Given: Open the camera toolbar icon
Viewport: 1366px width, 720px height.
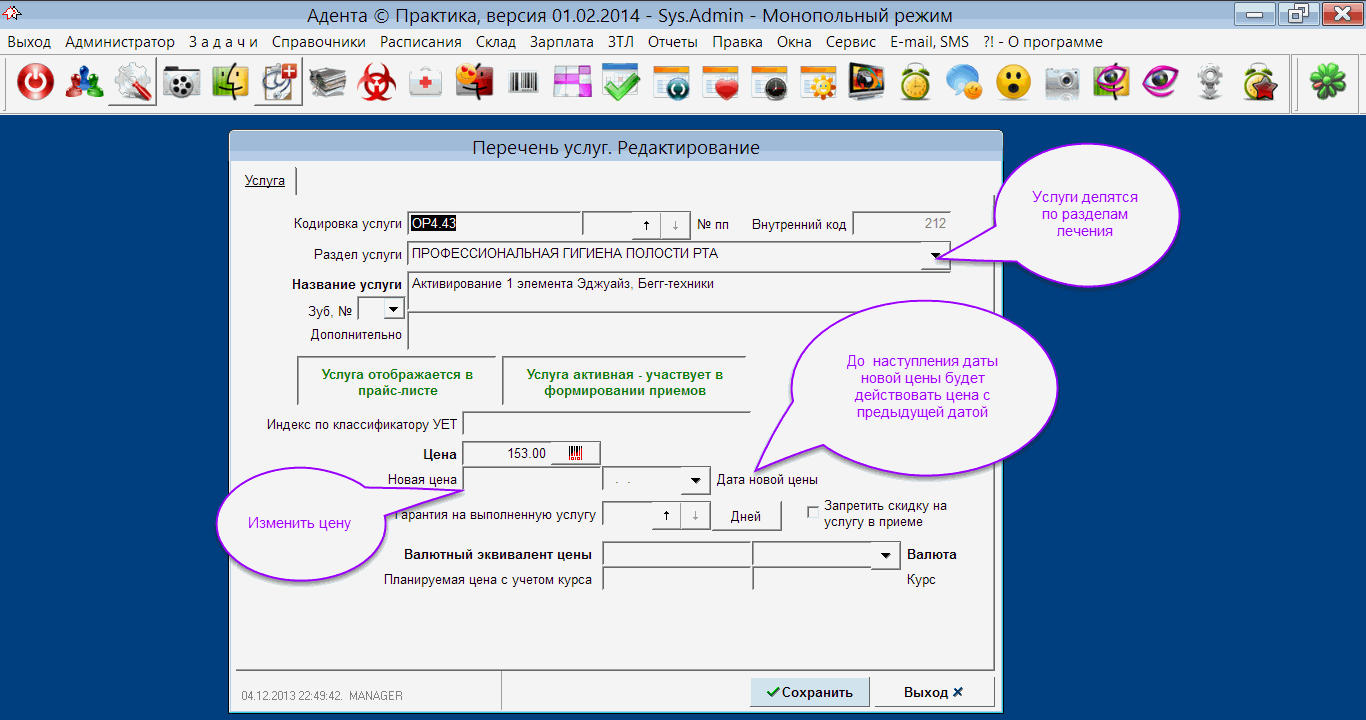Looking at the screenshot, I should point(1063,84).
